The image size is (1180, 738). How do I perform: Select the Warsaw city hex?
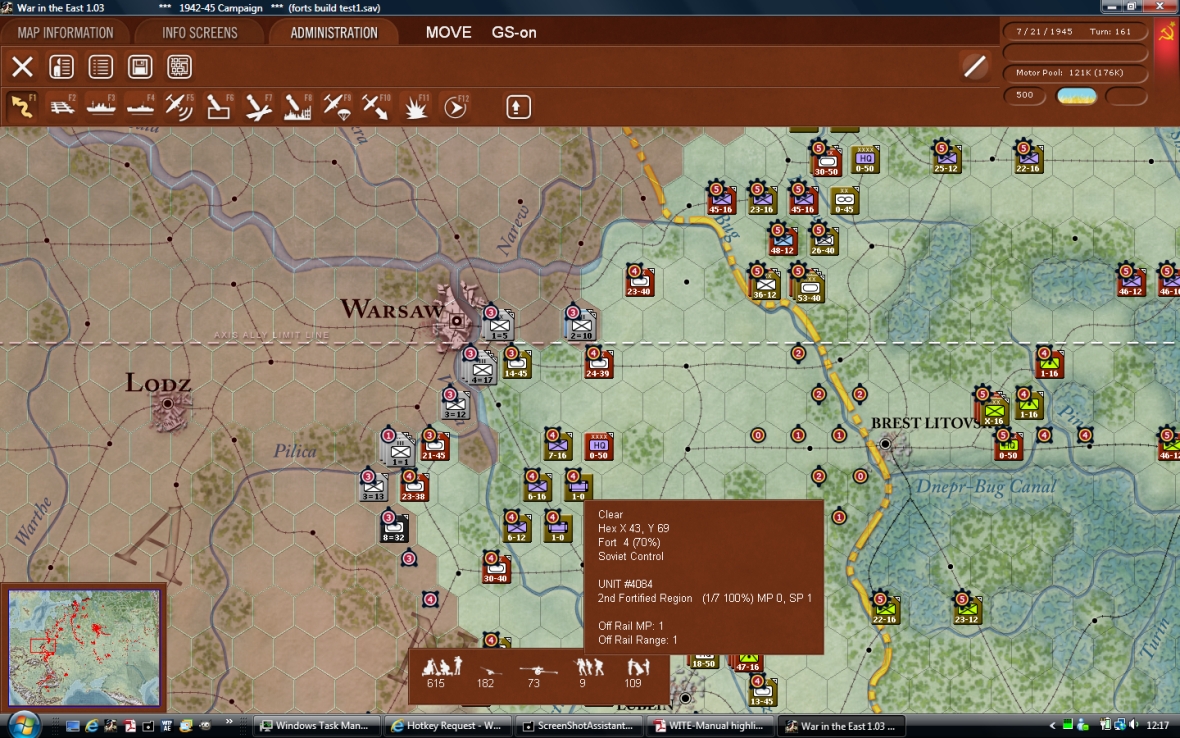pyautogui.click(x=456, y=320)
